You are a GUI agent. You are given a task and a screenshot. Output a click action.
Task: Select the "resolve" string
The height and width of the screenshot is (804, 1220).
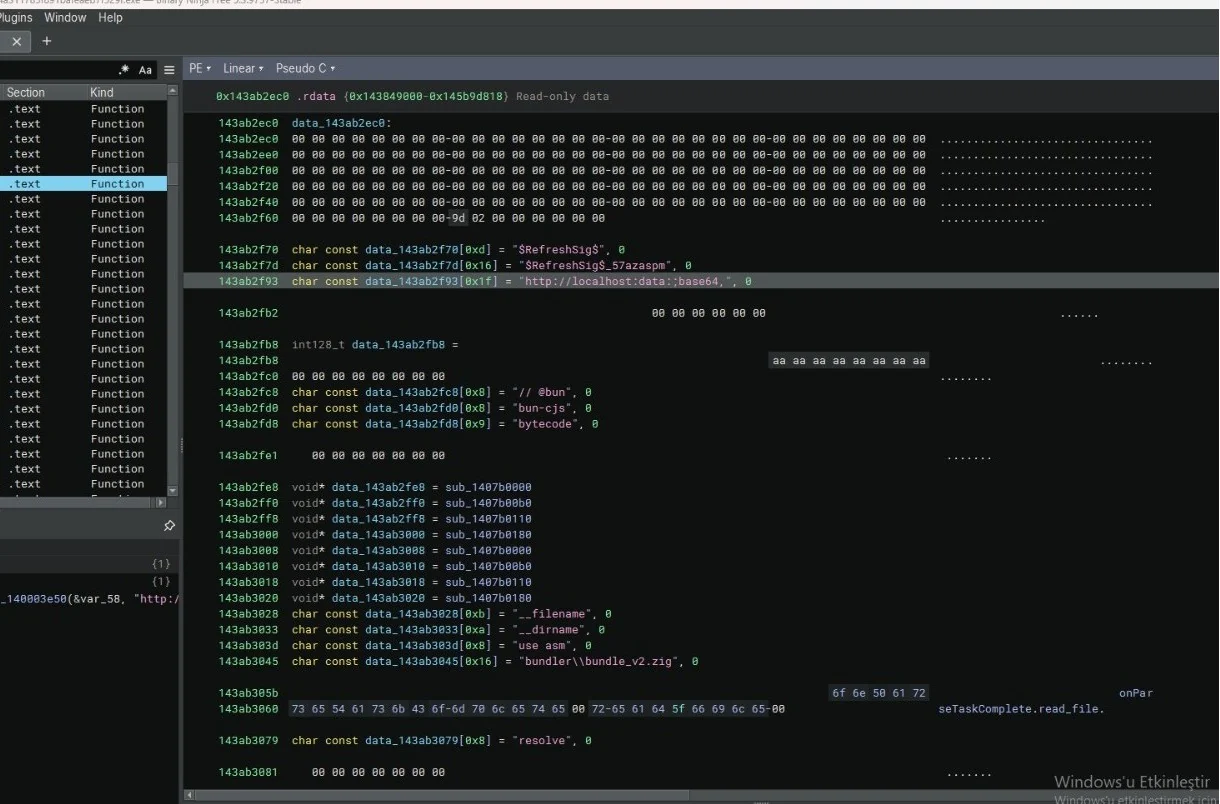(x=543, y=741)
